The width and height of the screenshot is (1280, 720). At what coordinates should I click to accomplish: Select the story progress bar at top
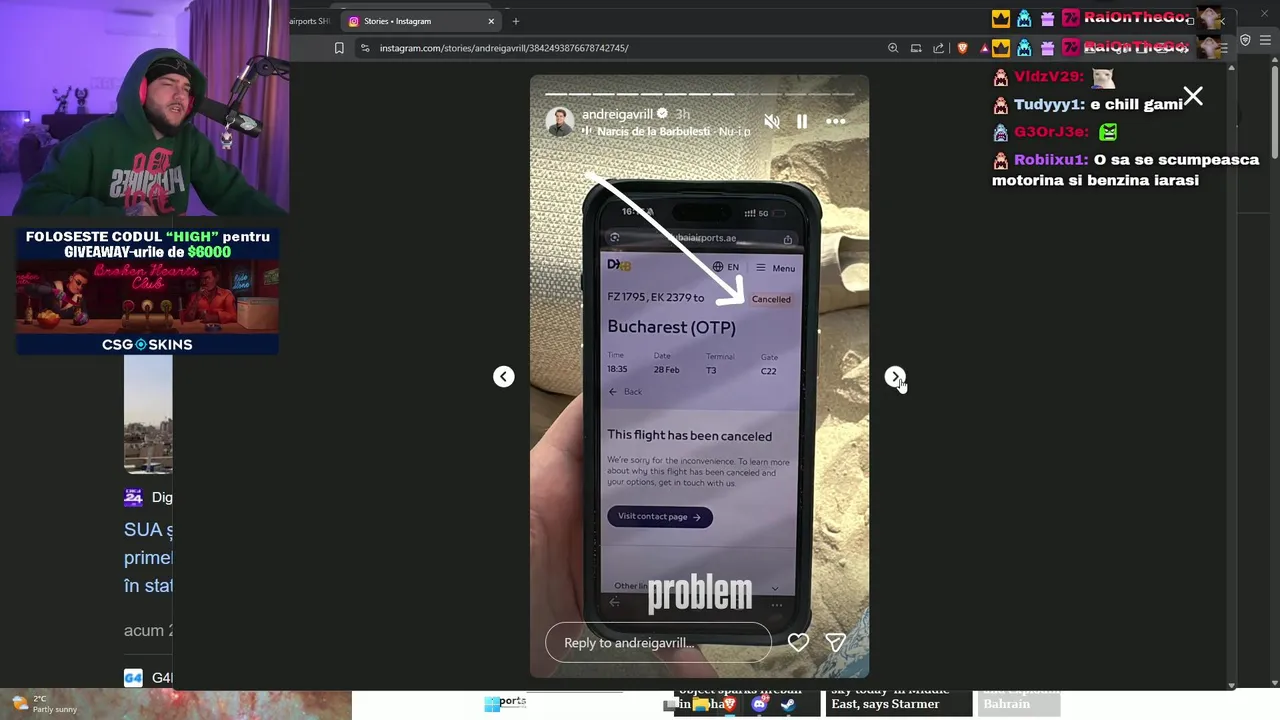699,95
